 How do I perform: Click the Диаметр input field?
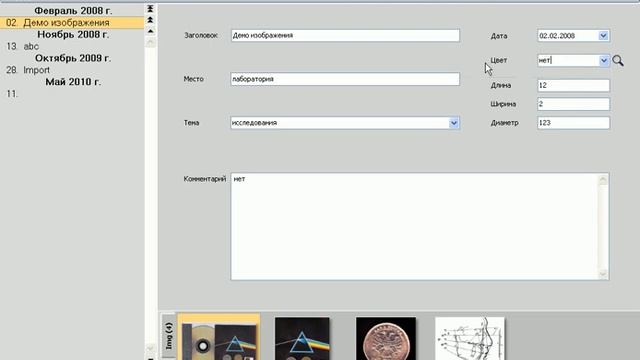(573, 123)
